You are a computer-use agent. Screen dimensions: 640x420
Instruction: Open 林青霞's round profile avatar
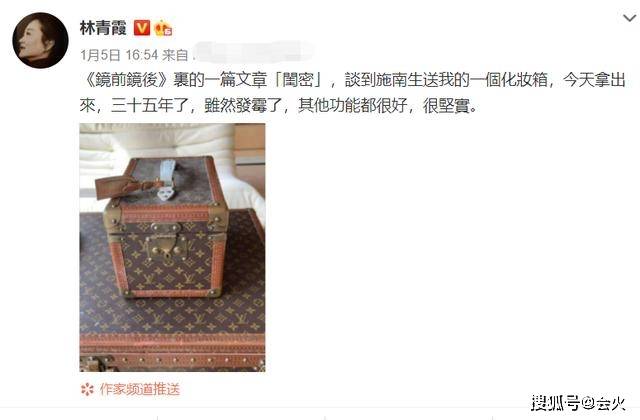click(x=40, y=40)
